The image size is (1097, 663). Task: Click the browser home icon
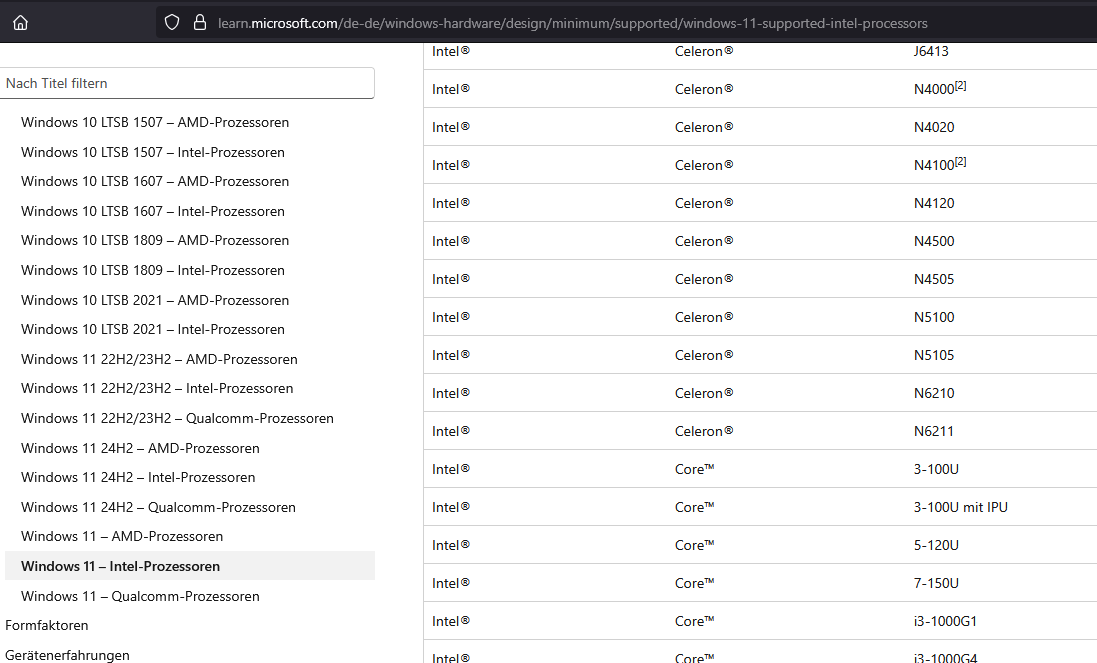(x=20, y=22)
